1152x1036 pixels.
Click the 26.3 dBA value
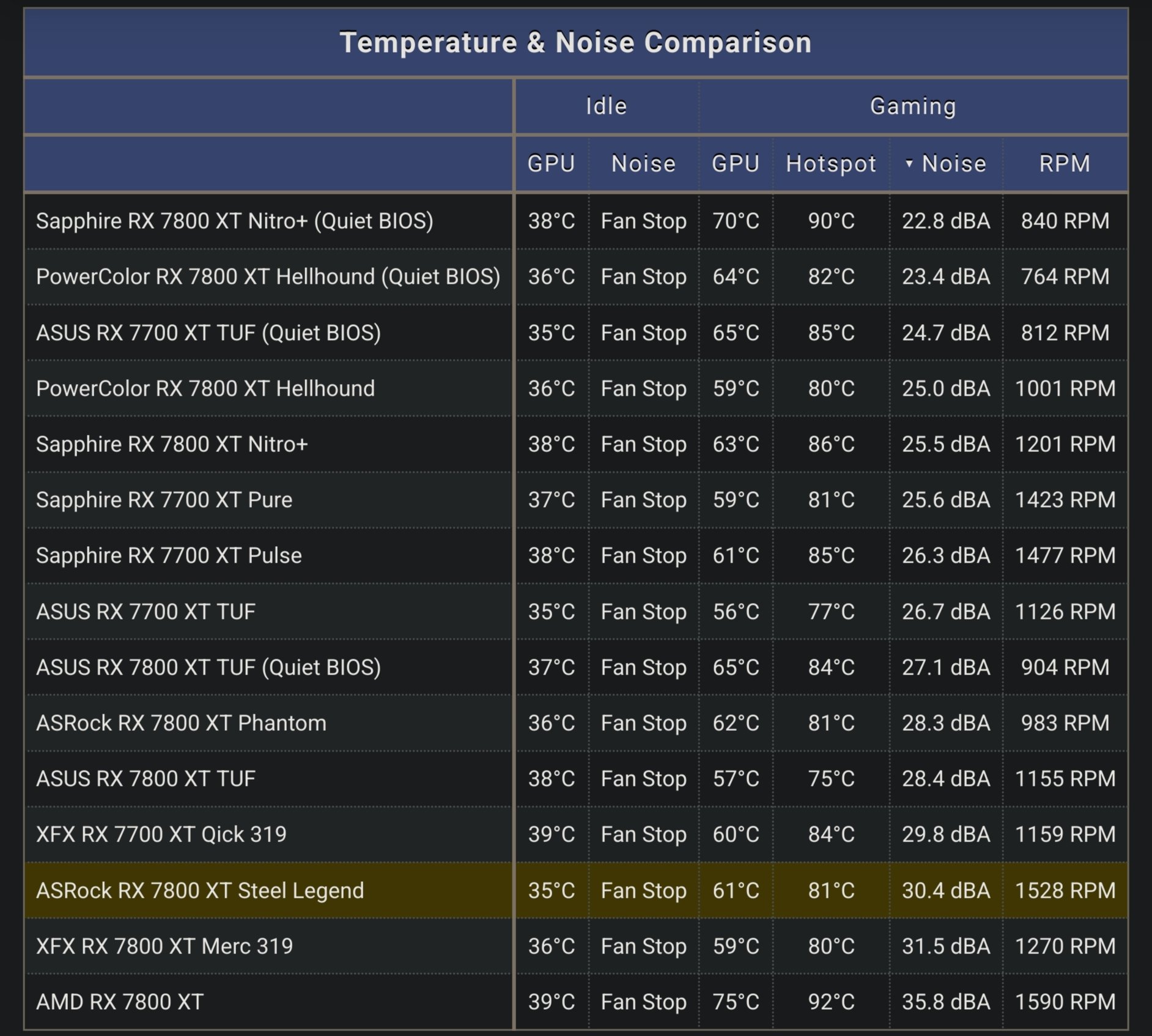(x=946, y=555)
